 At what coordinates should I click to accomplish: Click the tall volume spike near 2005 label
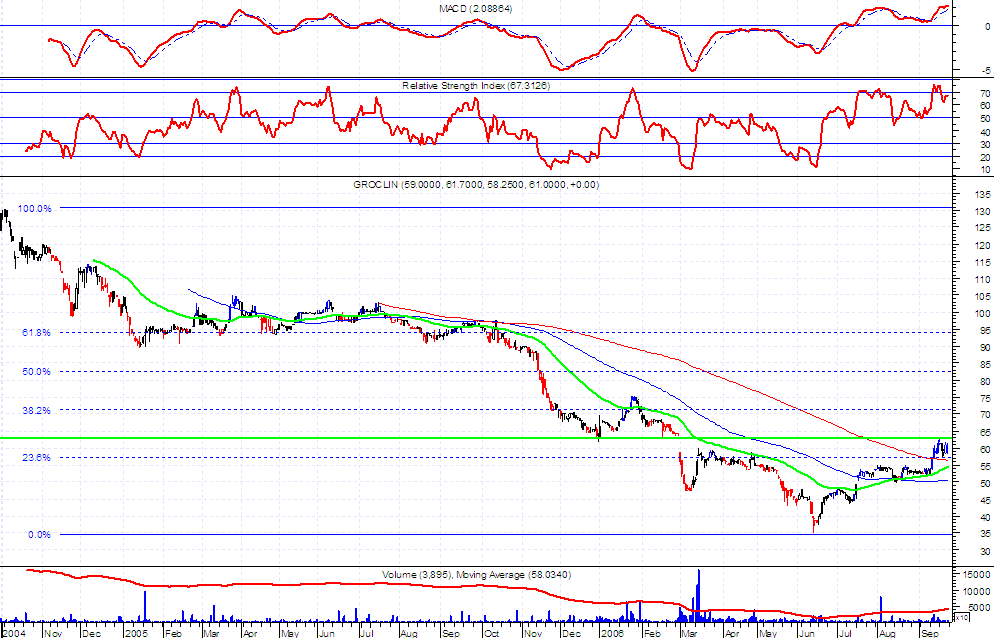(x=145, y=606)
